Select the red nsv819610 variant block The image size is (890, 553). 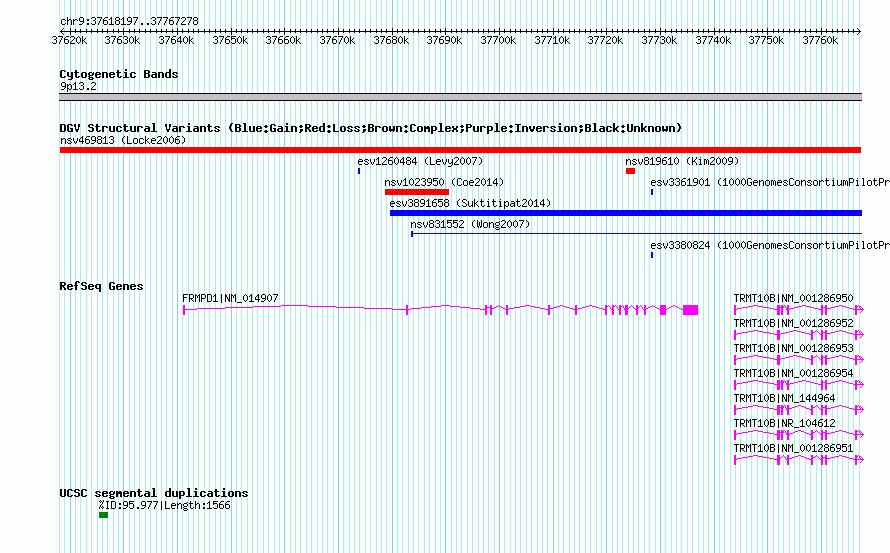pyautogui.click(x=630, y=171)
